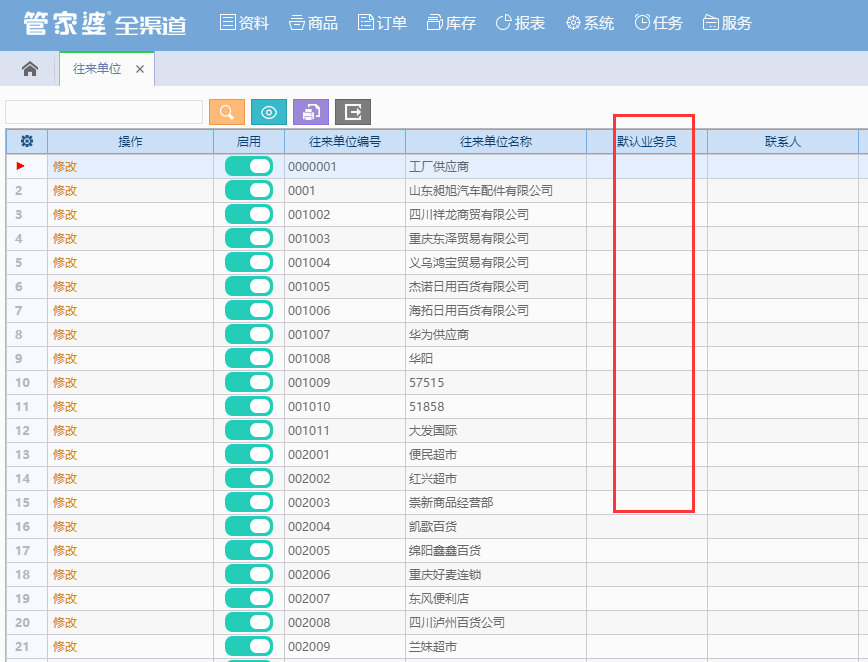Toggle 启用 switch for 工厂供应商
The height and width of the screenshot is (662, 868).
point(249,166)
